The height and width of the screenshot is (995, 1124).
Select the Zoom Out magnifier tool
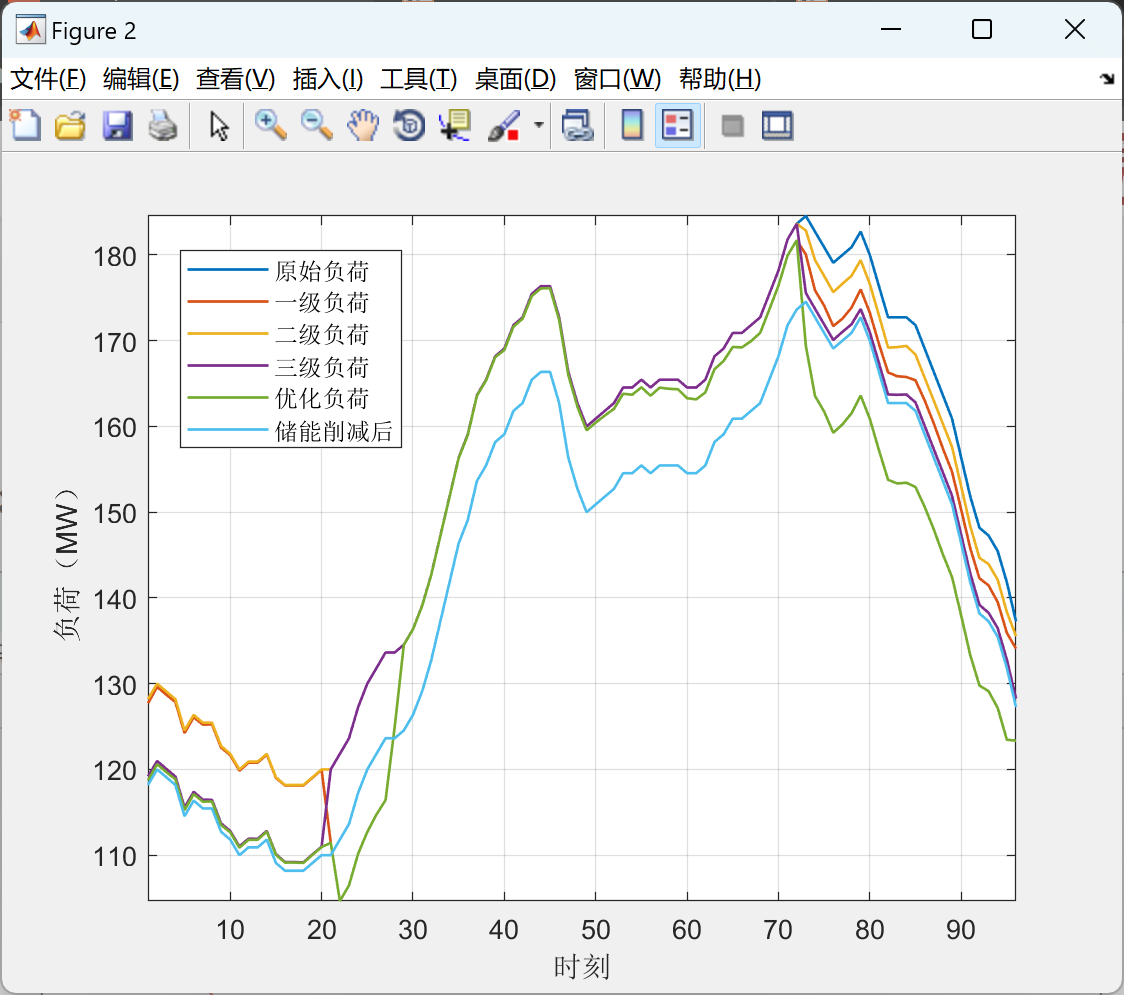tap(317, 125)
